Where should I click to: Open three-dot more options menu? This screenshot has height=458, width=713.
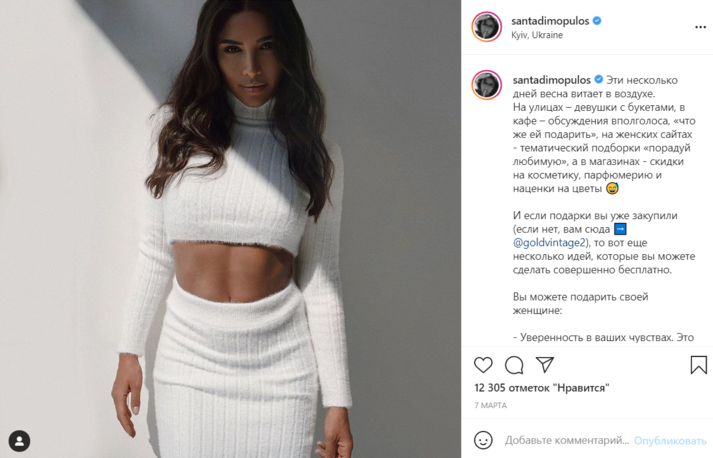pyautogui.click(x=700, y=27)
